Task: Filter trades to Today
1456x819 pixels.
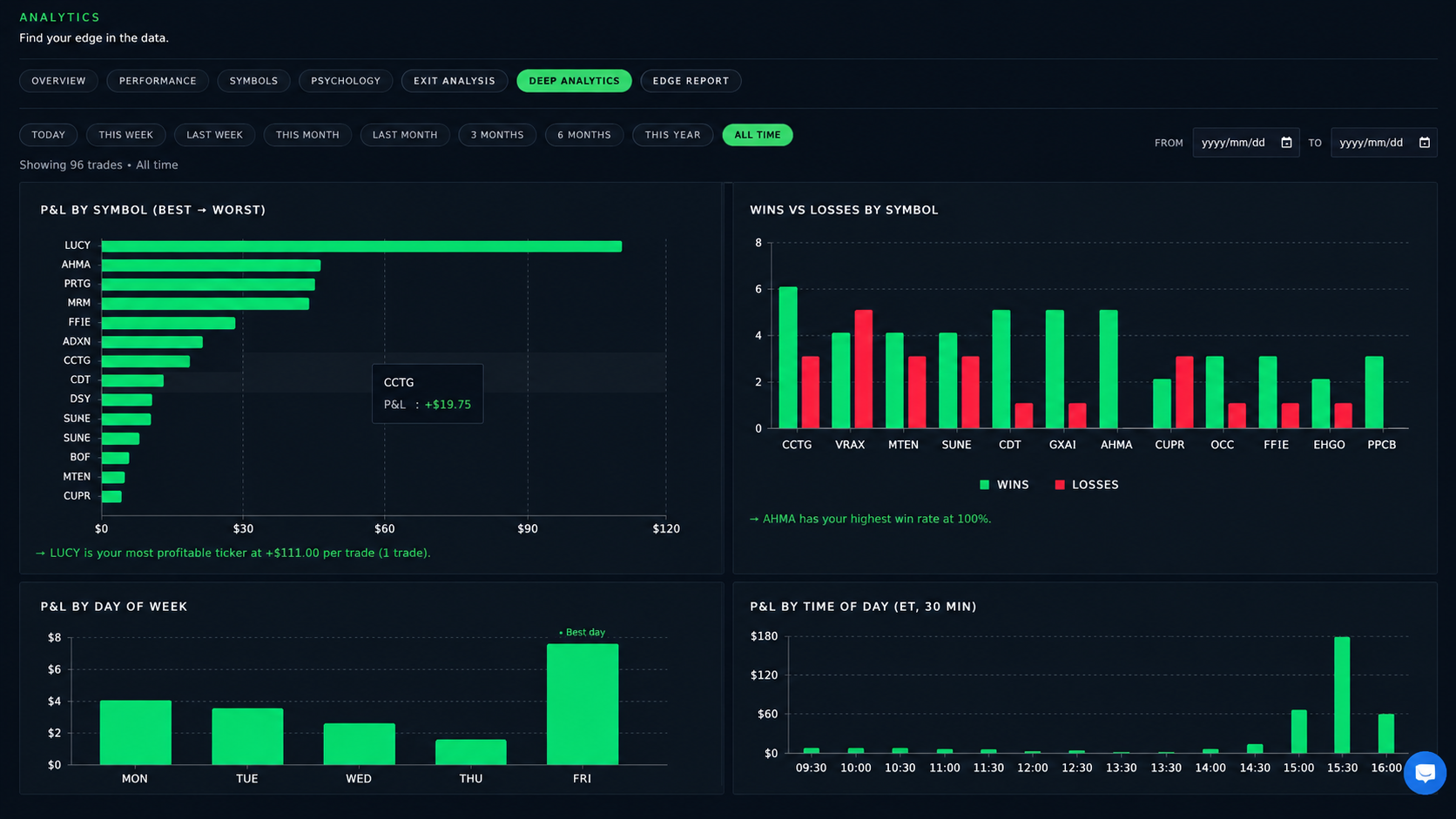Action: (x=49, y=135)
